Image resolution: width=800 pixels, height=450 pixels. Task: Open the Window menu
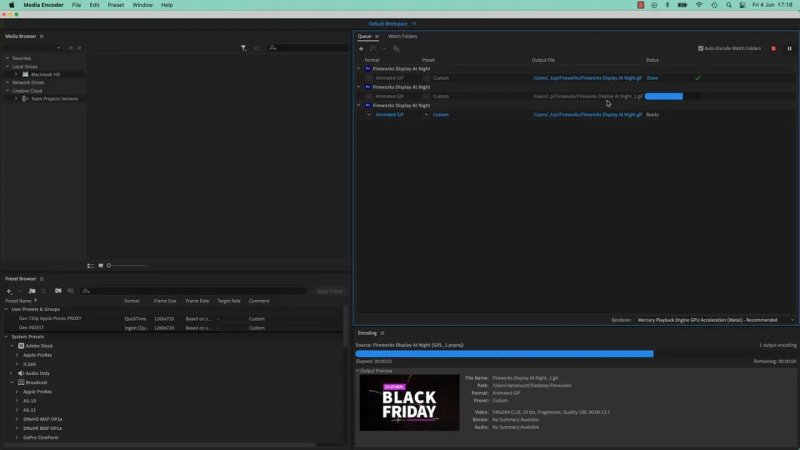tap(142, 5)
